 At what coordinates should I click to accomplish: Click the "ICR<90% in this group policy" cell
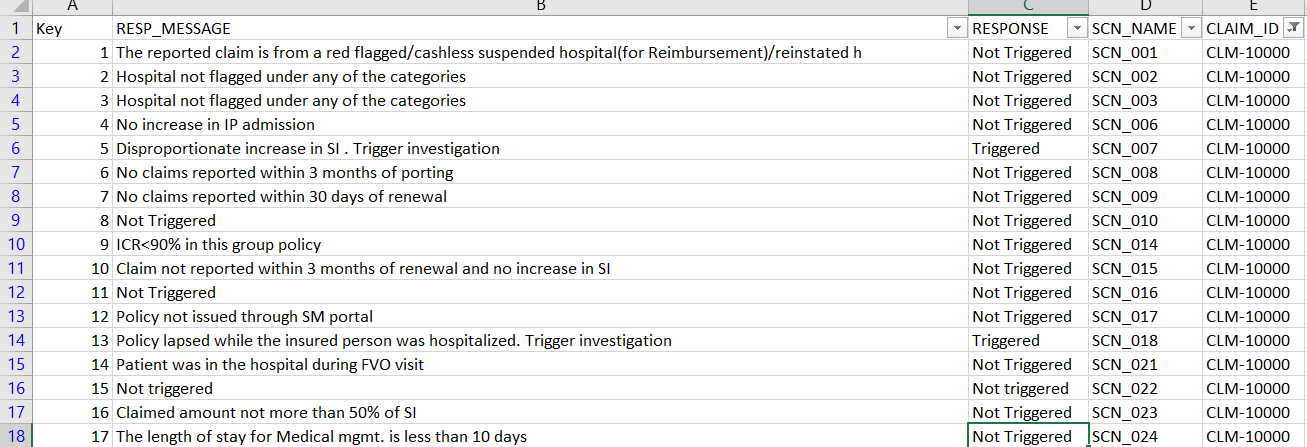point(219,245)
